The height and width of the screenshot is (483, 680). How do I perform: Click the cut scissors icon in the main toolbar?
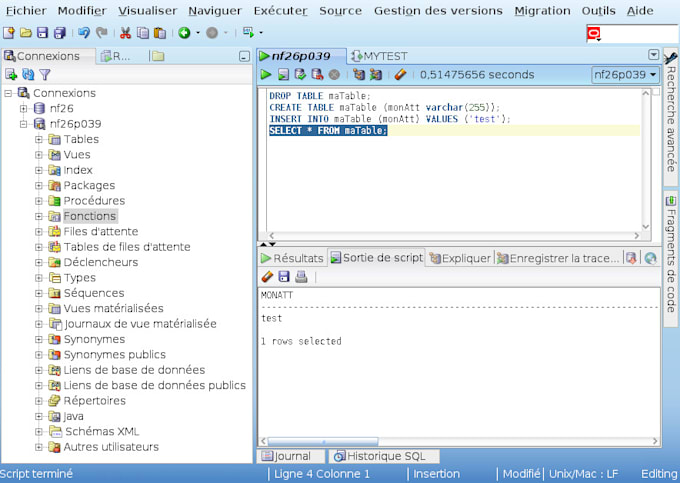[126, 33]
